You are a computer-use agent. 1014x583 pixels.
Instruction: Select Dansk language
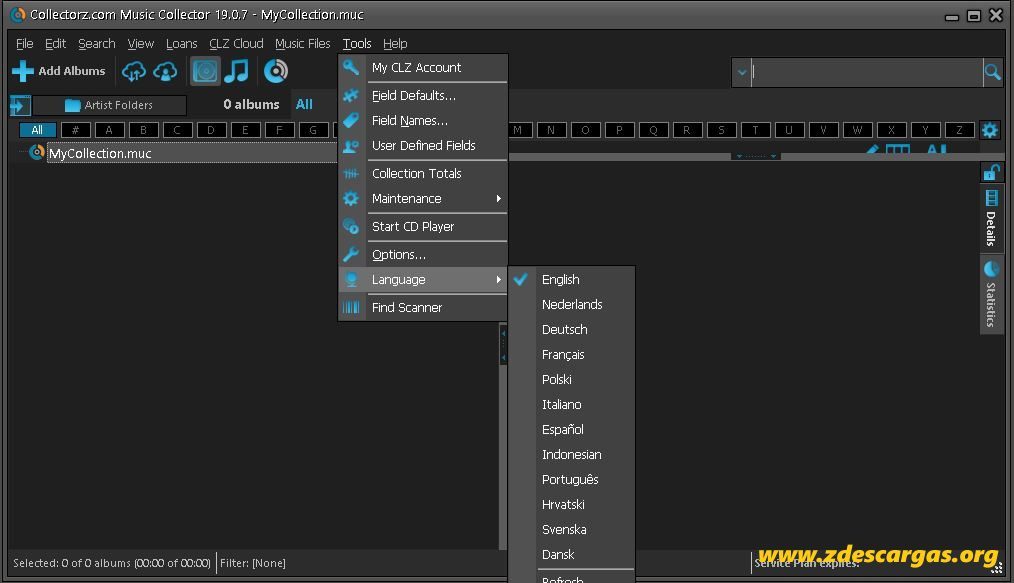(572, 555)
